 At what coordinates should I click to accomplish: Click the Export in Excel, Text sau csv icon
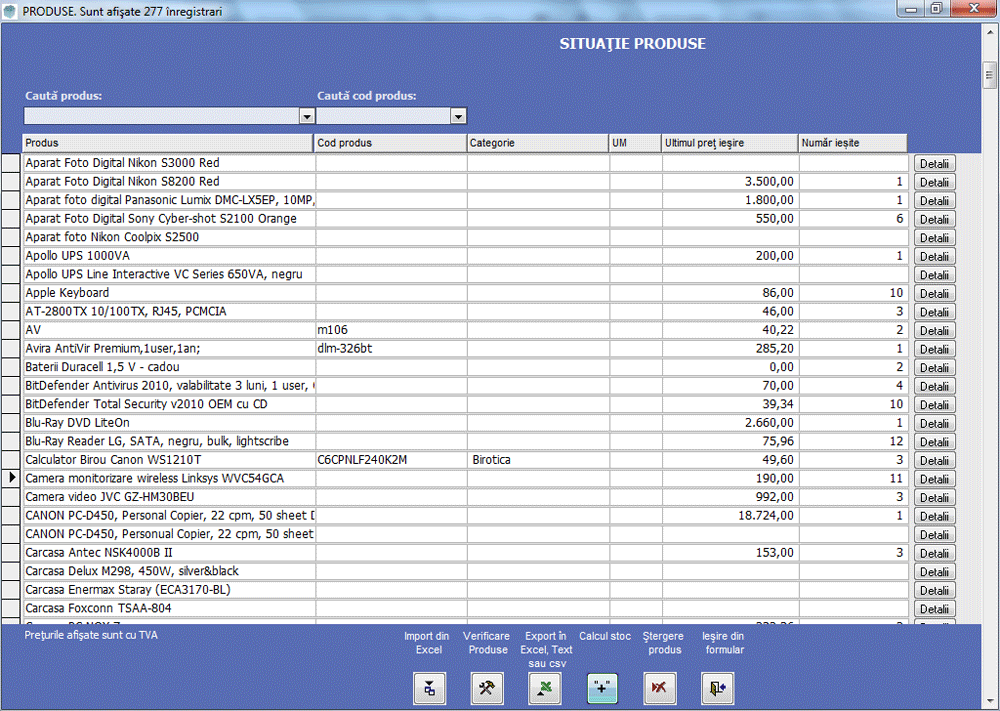click(x=545, y=689)
